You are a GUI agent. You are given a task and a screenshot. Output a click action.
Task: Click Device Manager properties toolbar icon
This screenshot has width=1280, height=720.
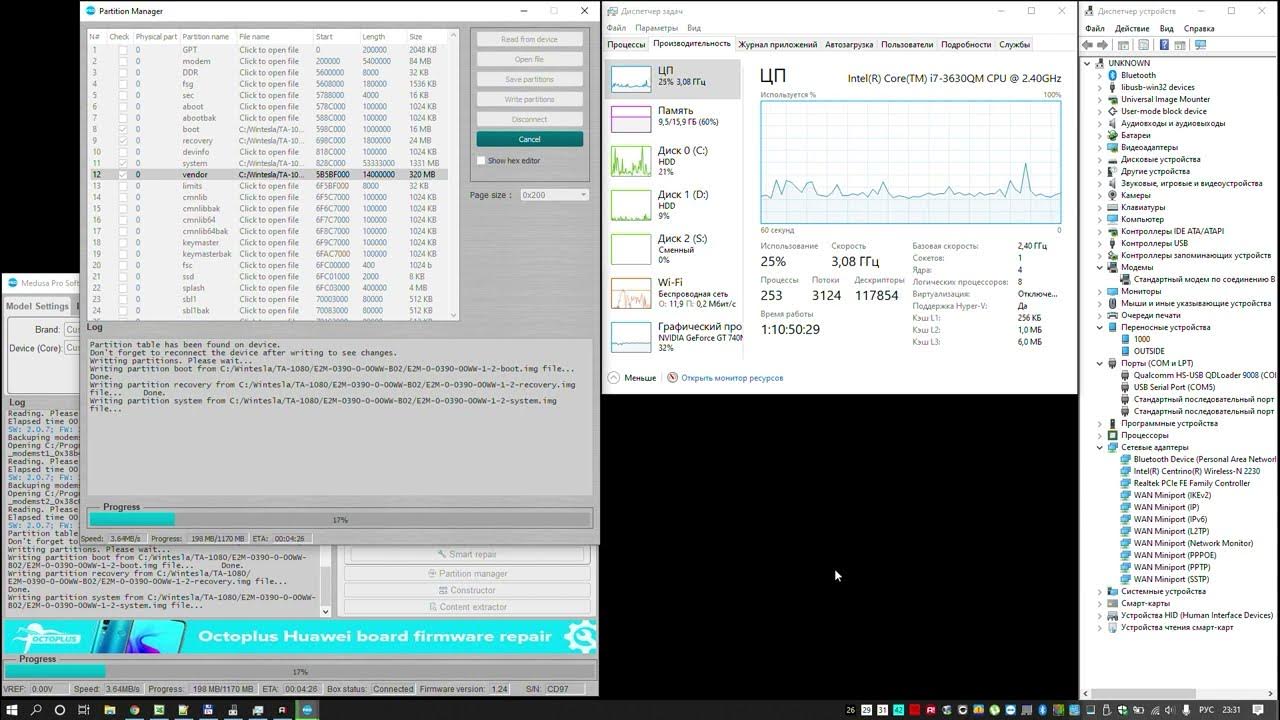coord(1145,45)
